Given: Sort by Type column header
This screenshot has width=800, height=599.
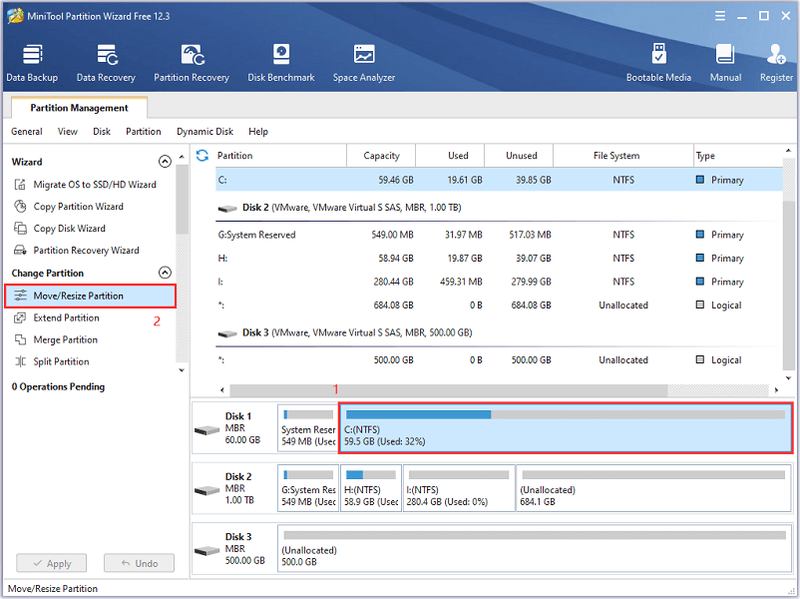Looking at the screenshot, I should (738, 156).
